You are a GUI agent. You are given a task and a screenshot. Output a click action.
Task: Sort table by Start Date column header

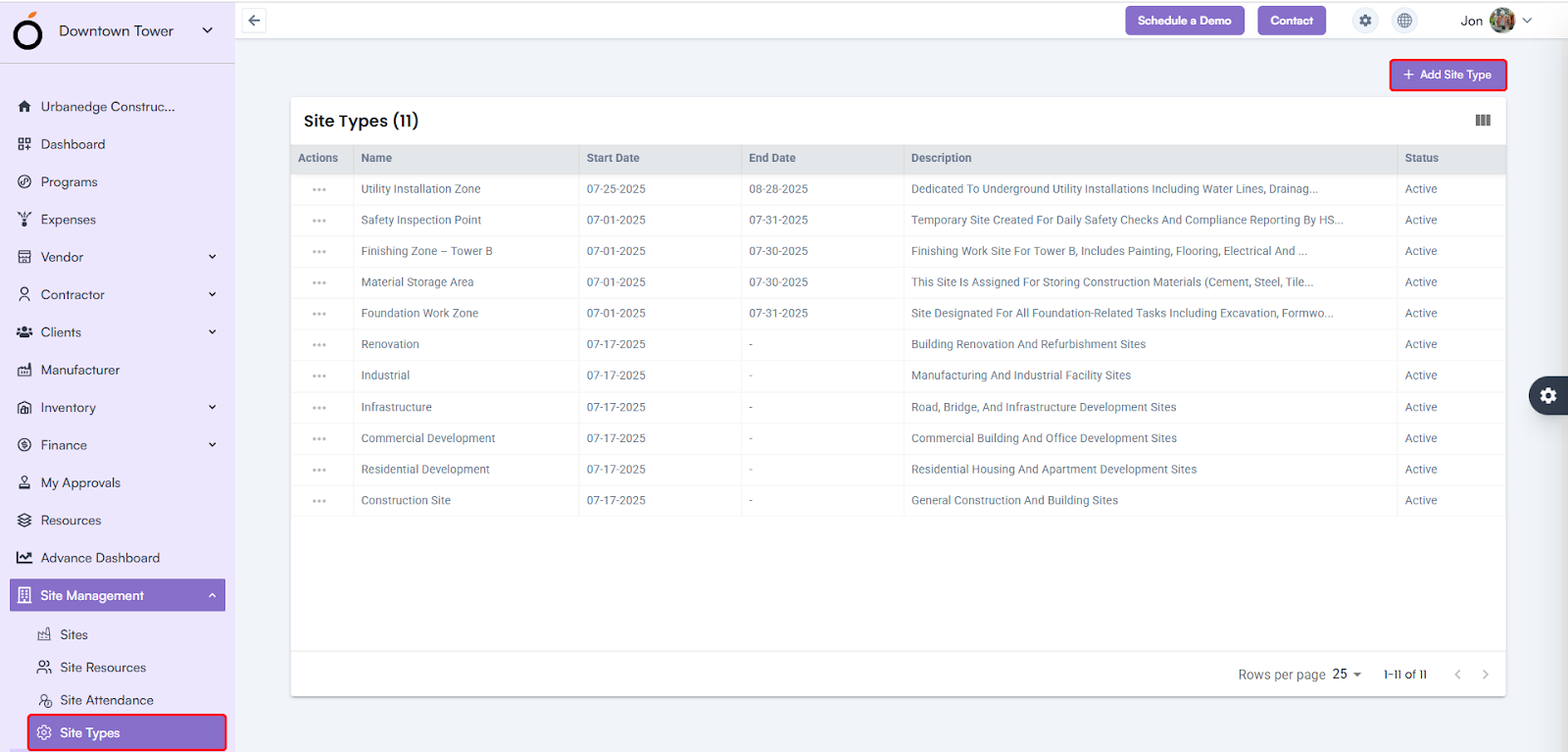coord(612,158)
